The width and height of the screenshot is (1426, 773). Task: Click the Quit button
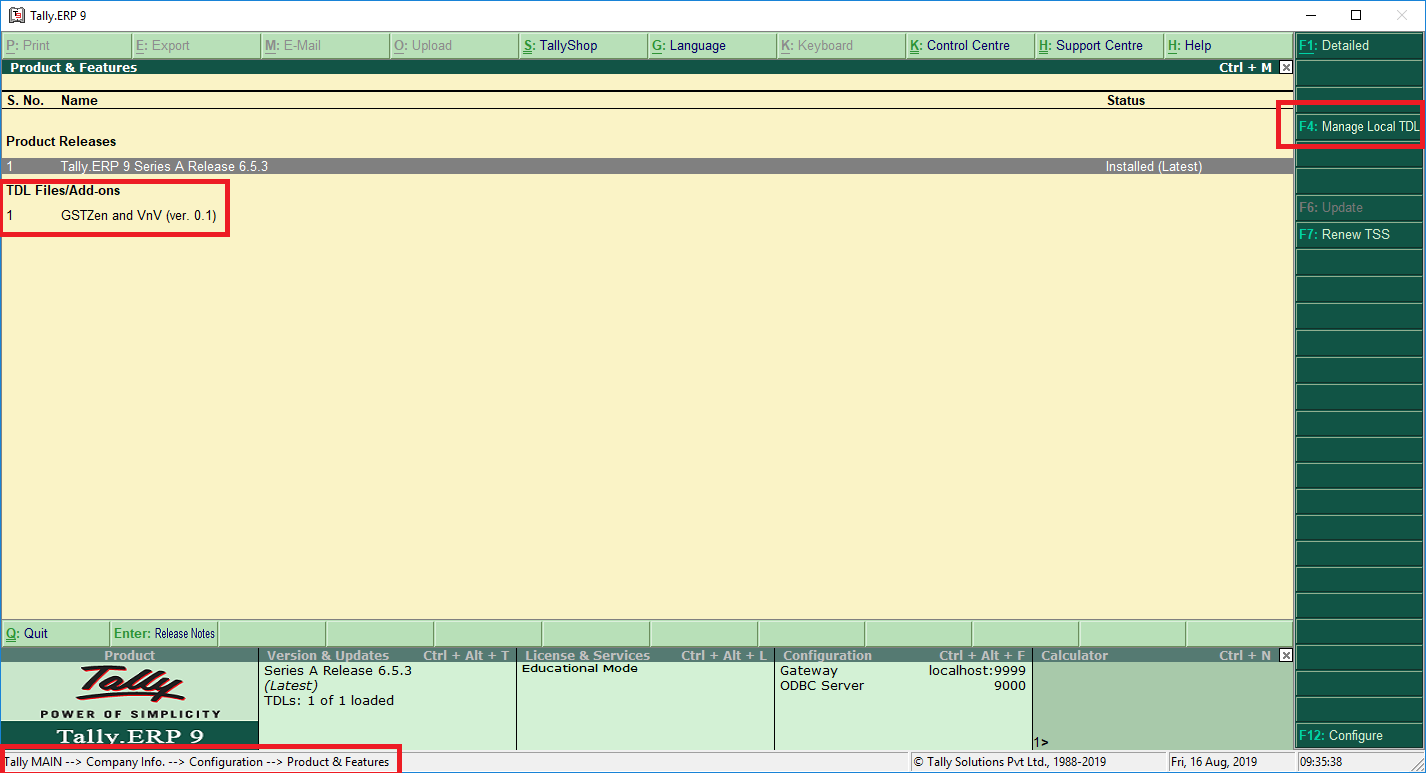56,633
